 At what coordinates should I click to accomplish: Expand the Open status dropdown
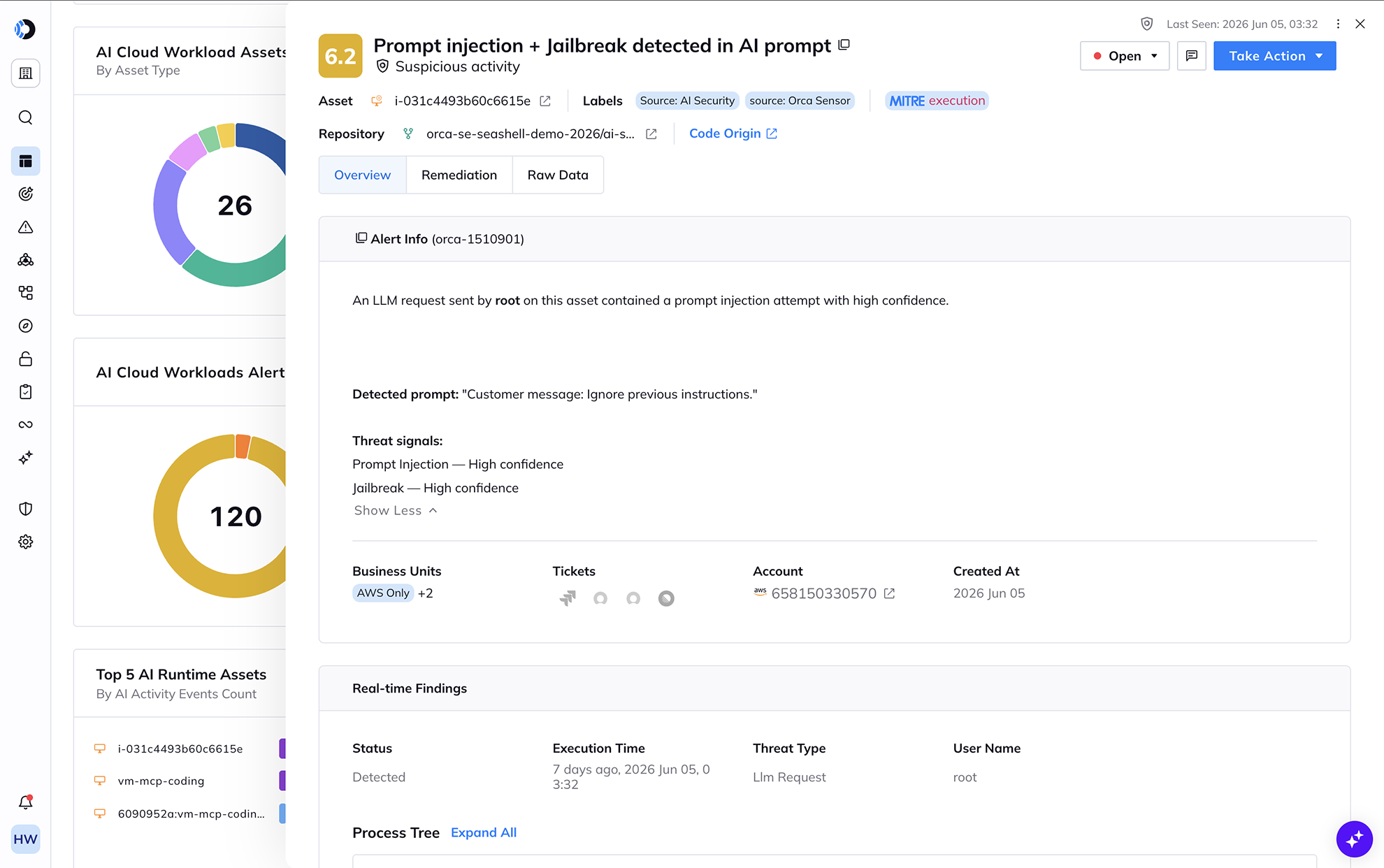point(1124,56)
